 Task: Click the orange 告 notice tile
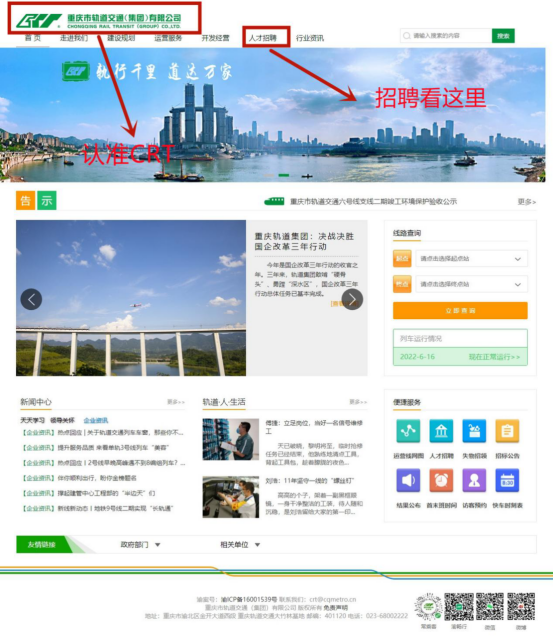[25, 200]
